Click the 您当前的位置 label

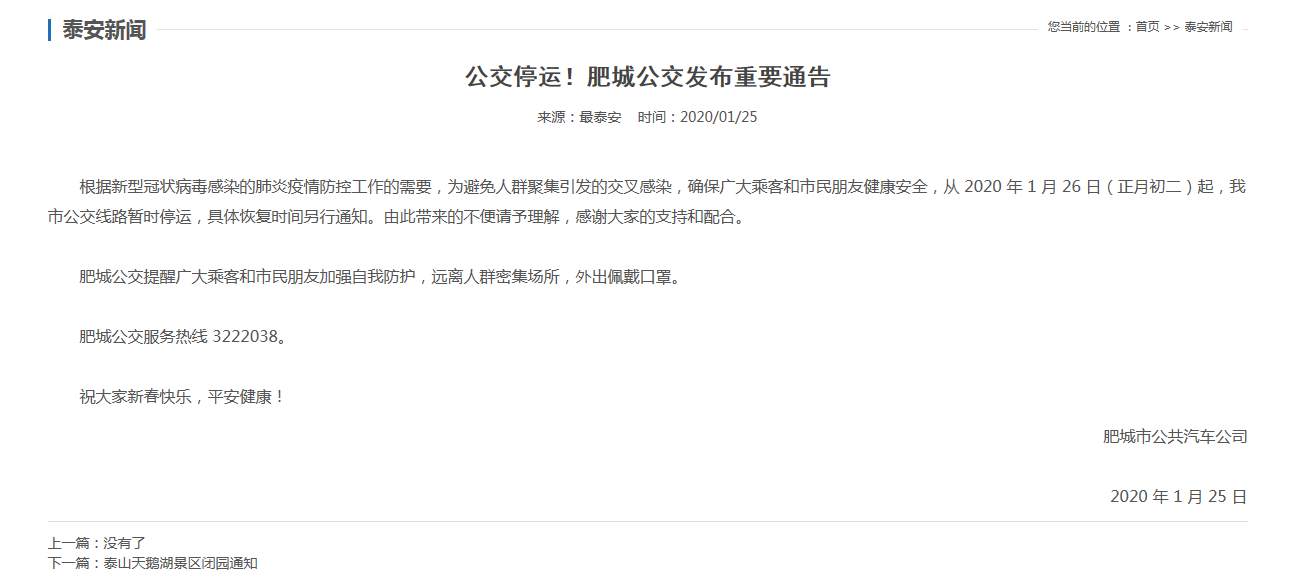pos(1084,27)
